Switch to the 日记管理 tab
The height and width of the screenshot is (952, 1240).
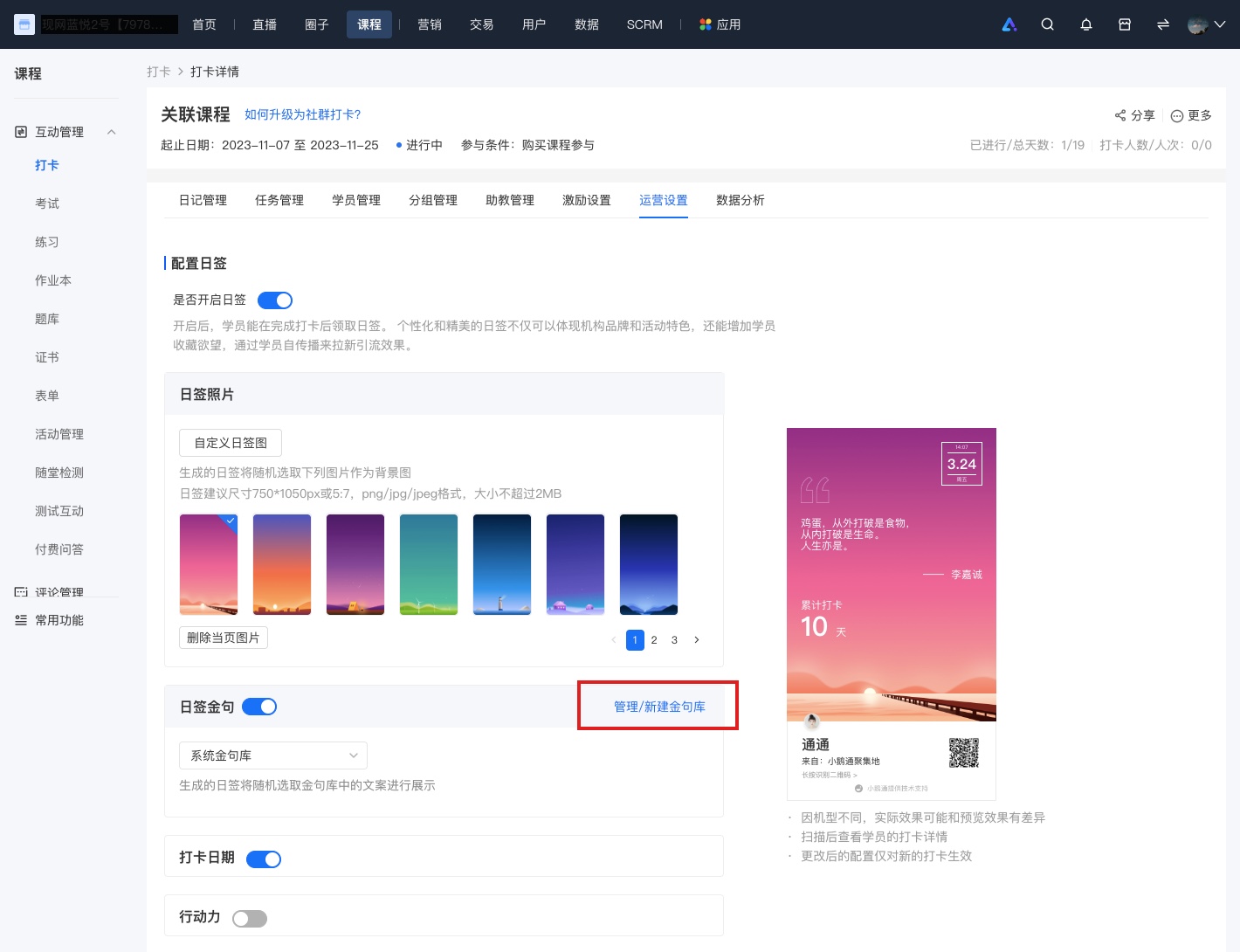click(203, 200)
